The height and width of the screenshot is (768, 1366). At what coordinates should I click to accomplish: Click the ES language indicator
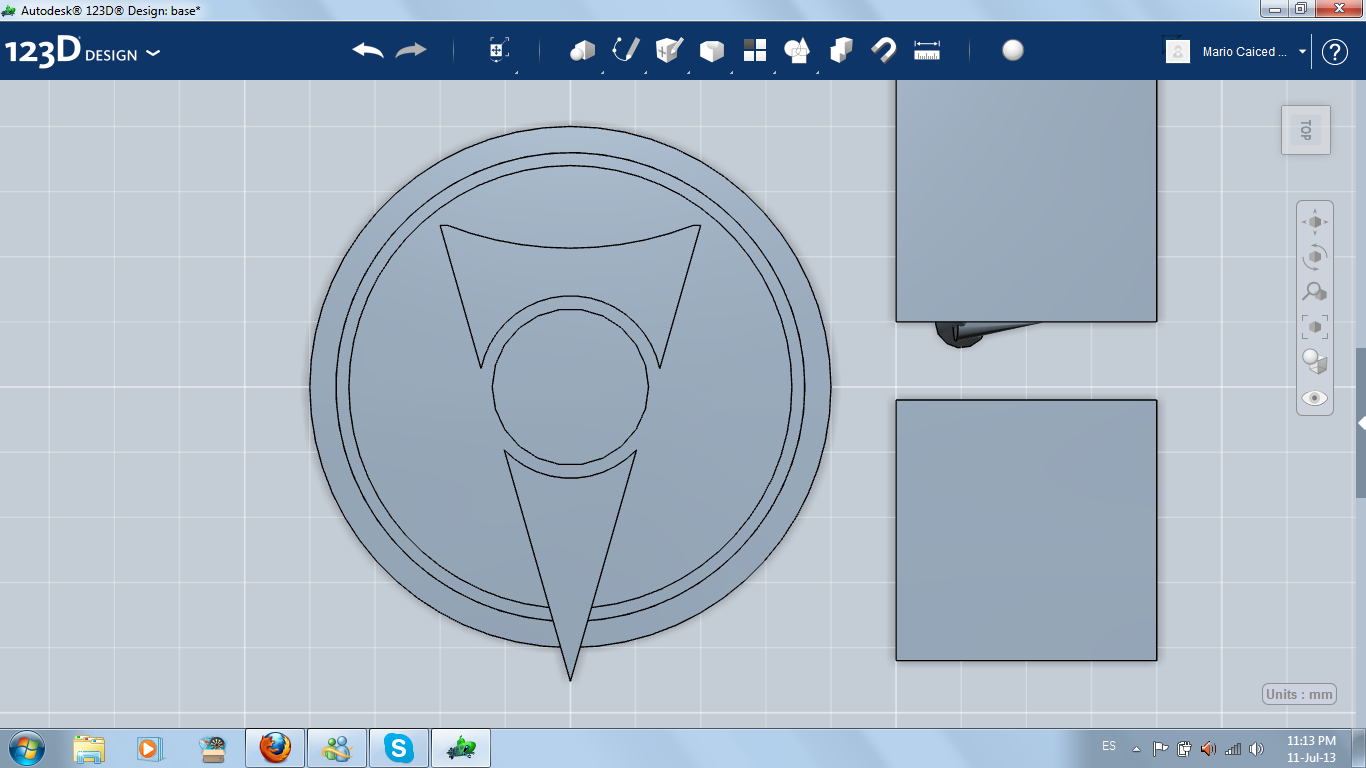click(x=1109, y=746)
